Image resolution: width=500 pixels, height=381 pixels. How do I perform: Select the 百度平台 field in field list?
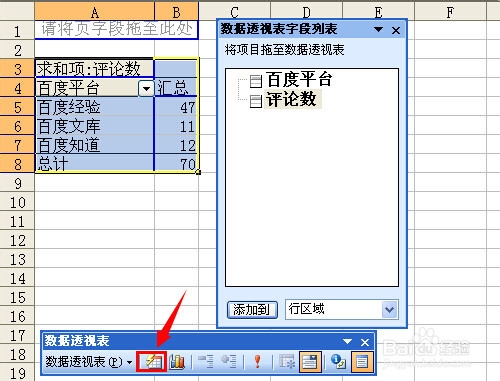click(x=299, y=80)
